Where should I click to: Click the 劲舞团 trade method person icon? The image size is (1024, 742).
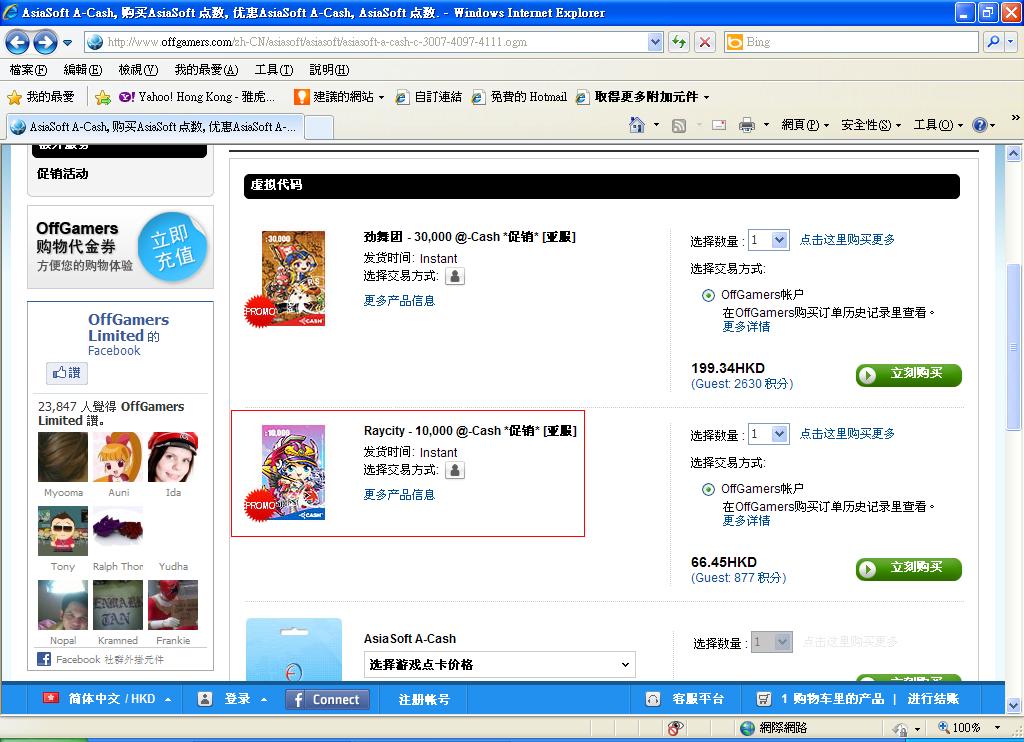(455, 276)
